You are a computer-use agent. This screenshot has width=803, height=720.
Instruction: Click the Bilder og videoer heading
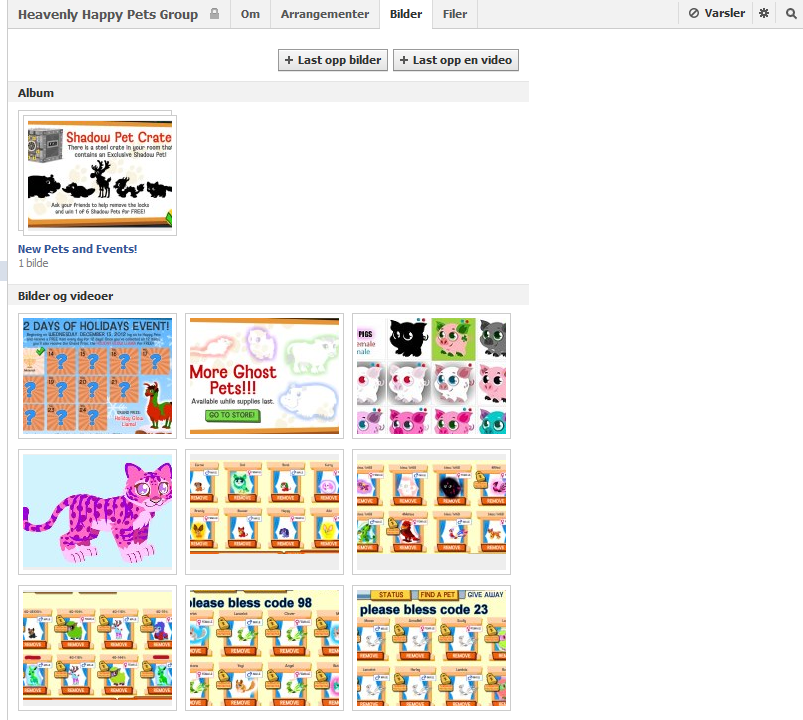click(66, 296)
